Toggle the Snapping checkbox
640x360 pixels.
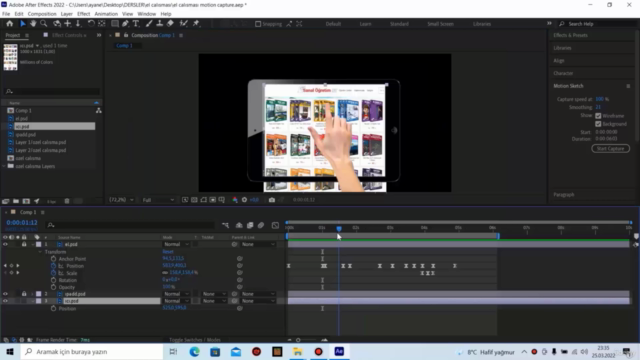[x=258, y=24]
